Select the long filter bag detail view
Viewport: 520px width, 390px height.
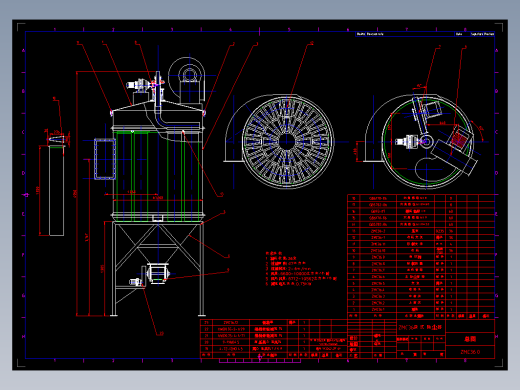coord(56,190)
